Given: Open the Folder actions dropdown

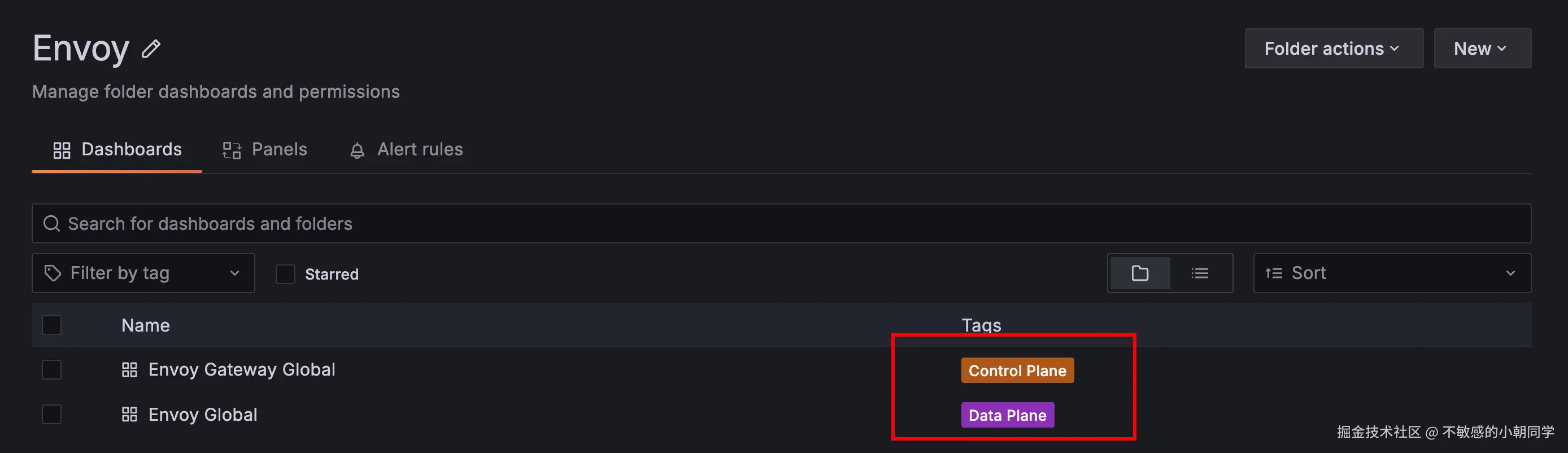Looking at the screenshot, I should (1333, 49).
